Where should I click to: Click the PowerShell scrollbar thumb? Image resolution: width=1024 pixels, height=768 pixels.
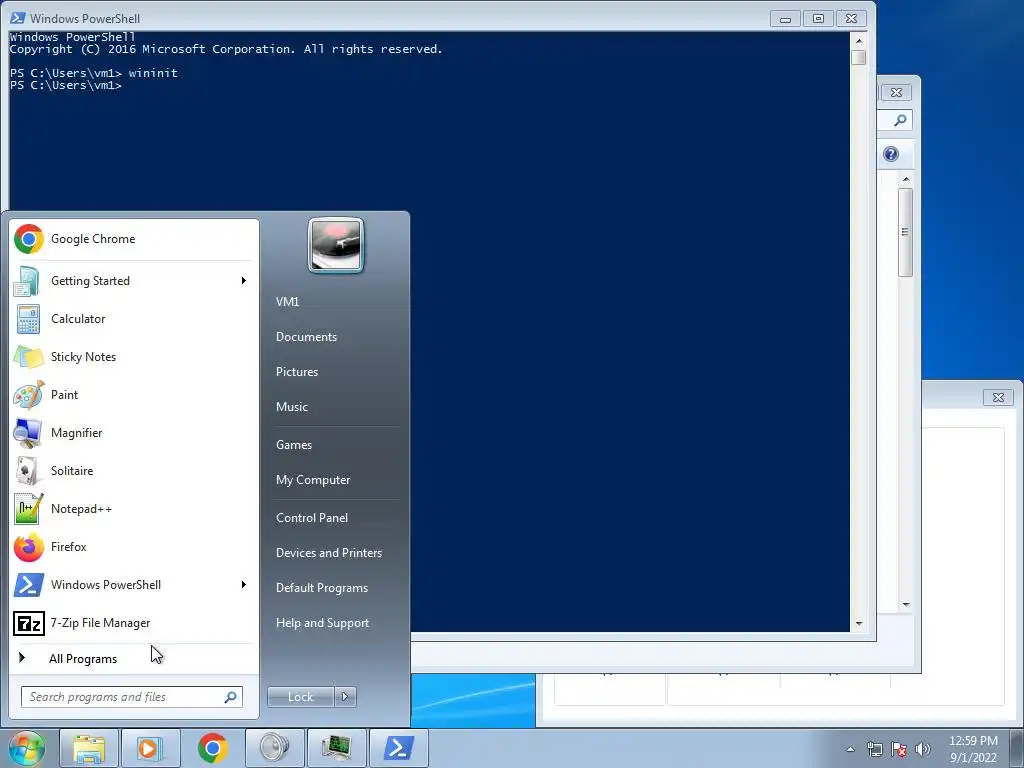(x=859, y=57)
